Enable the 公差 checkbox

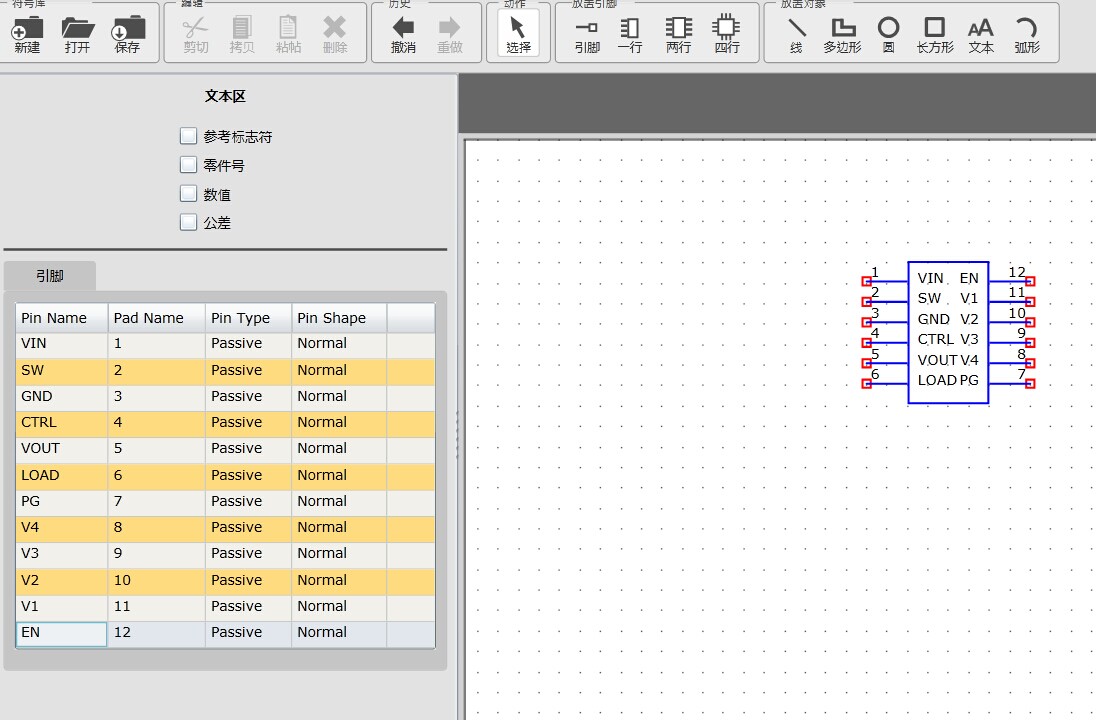click(188, 222)
